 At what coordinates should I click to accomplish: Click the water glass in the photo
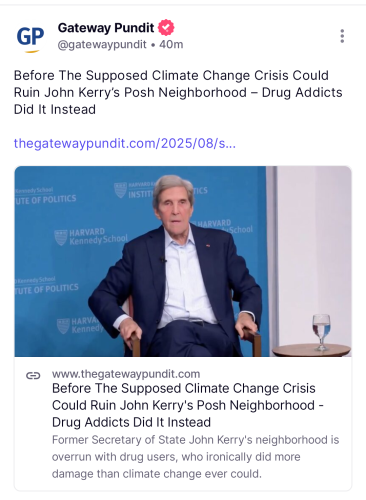coord(321,332)
